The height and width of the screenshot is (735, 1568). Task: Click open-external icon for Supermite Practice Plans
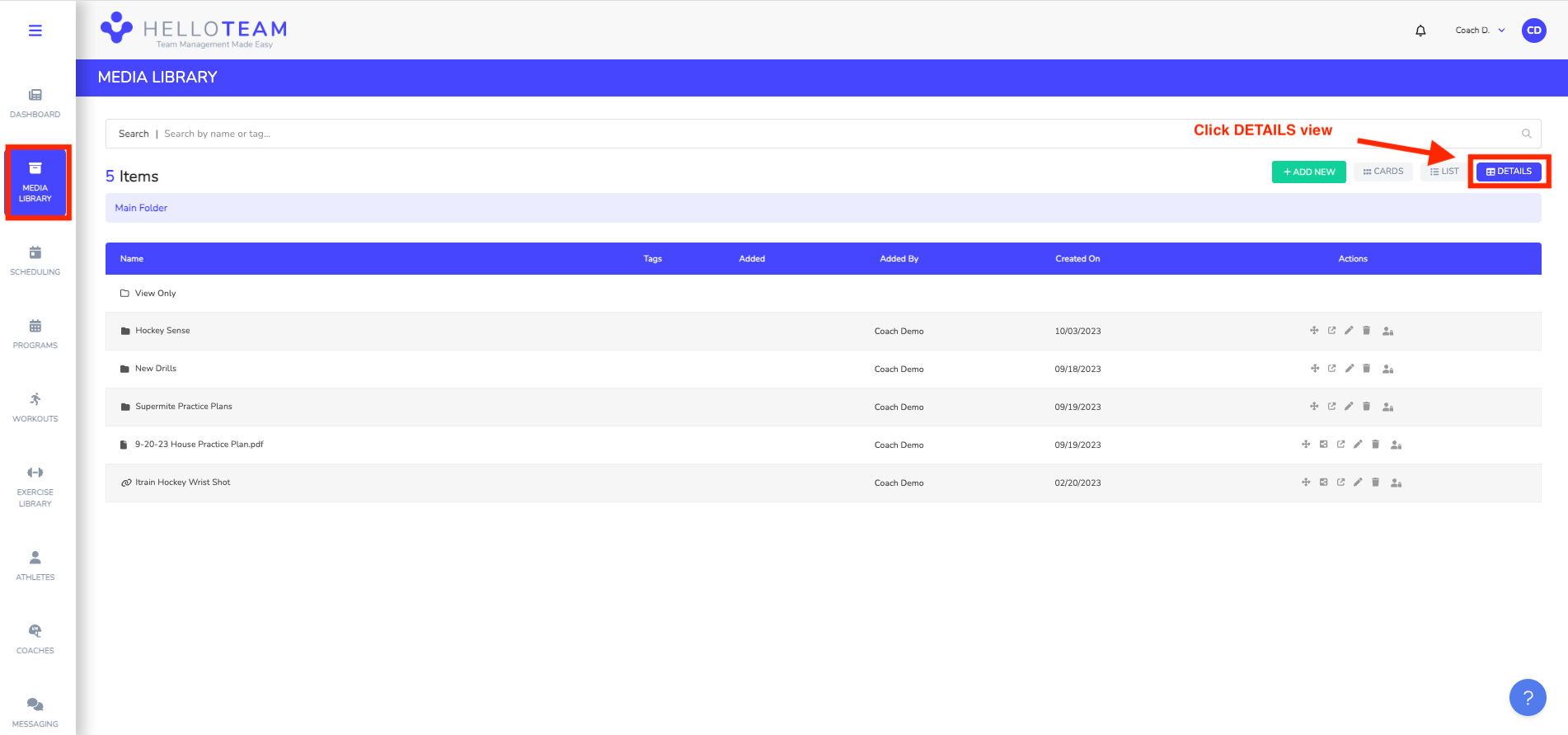point(1331,407)
